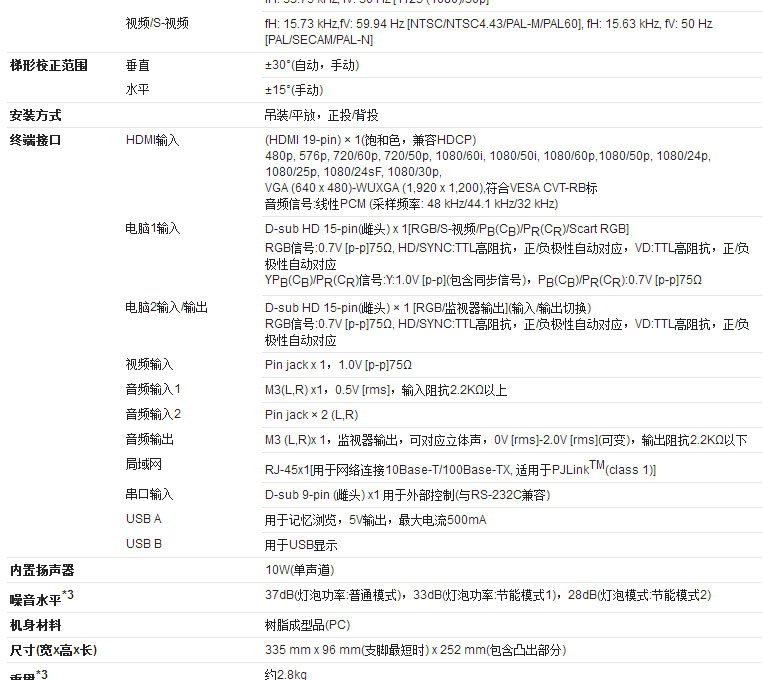Screen dimensions: 763x680
Task: Select the 尺寸(宽x高x长) heading
Action: [54, 650]
